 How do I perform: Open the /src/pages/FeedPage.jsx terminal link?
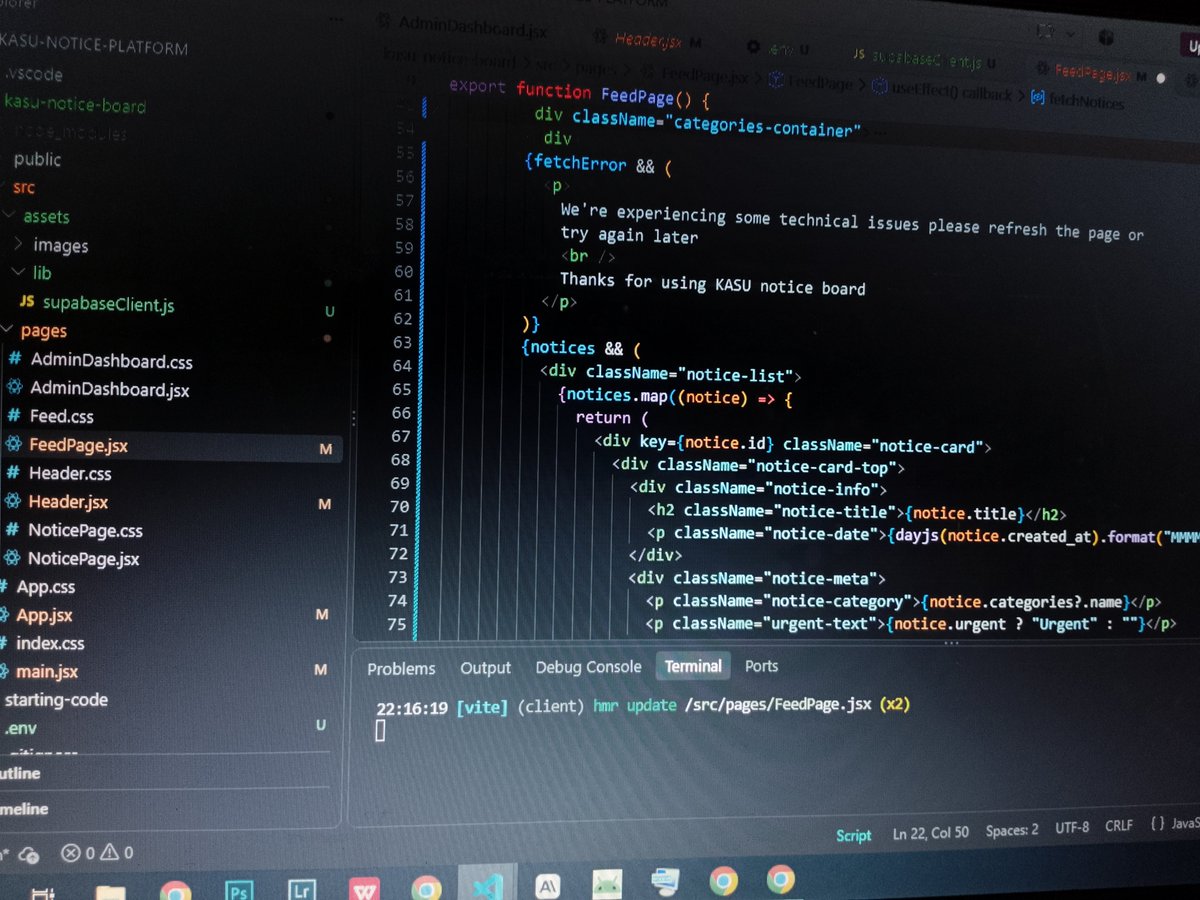(x=778, y=705)
